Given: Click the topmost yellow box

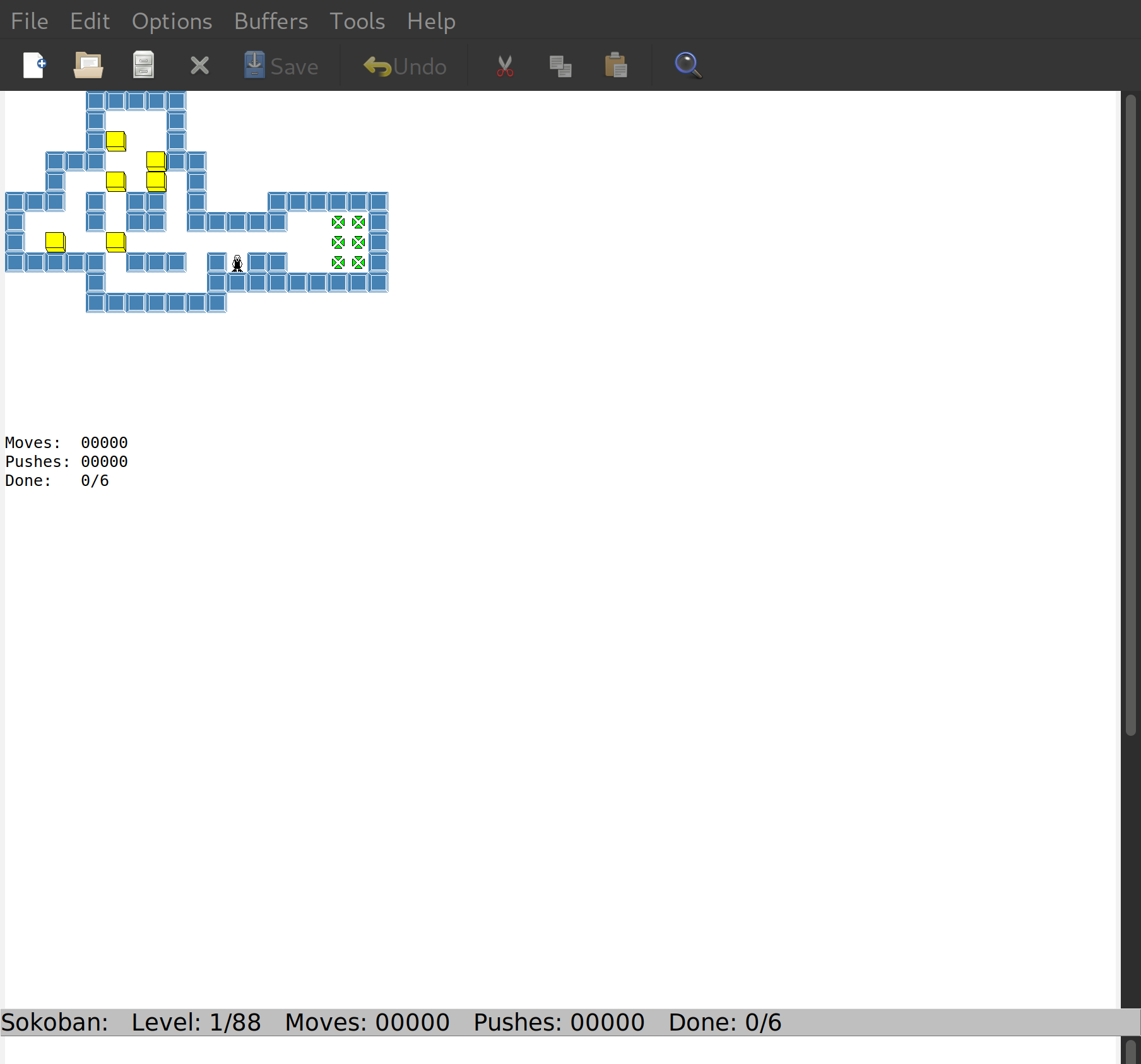Looking at the screenshot, I should pyautogui.click(x=116, y=141).
